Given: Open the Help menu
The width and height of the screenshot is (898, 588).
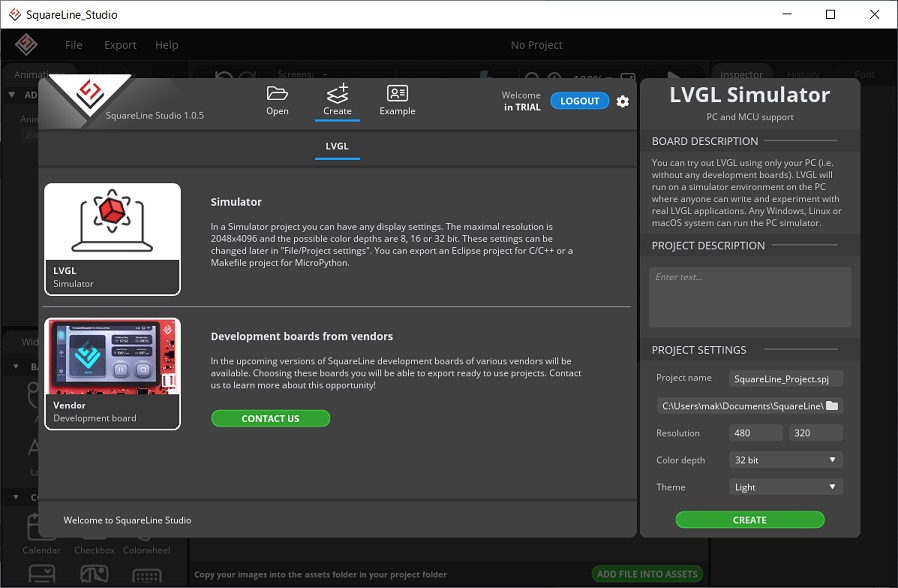Looking at the screenshot, I should (x=167, y=45).
